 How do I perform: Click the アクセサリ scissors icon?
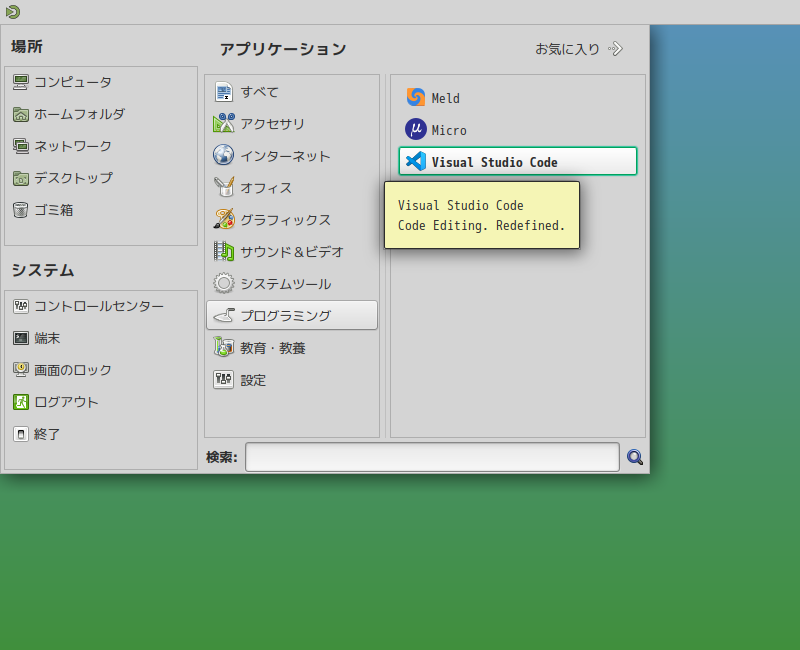(223, 124)
